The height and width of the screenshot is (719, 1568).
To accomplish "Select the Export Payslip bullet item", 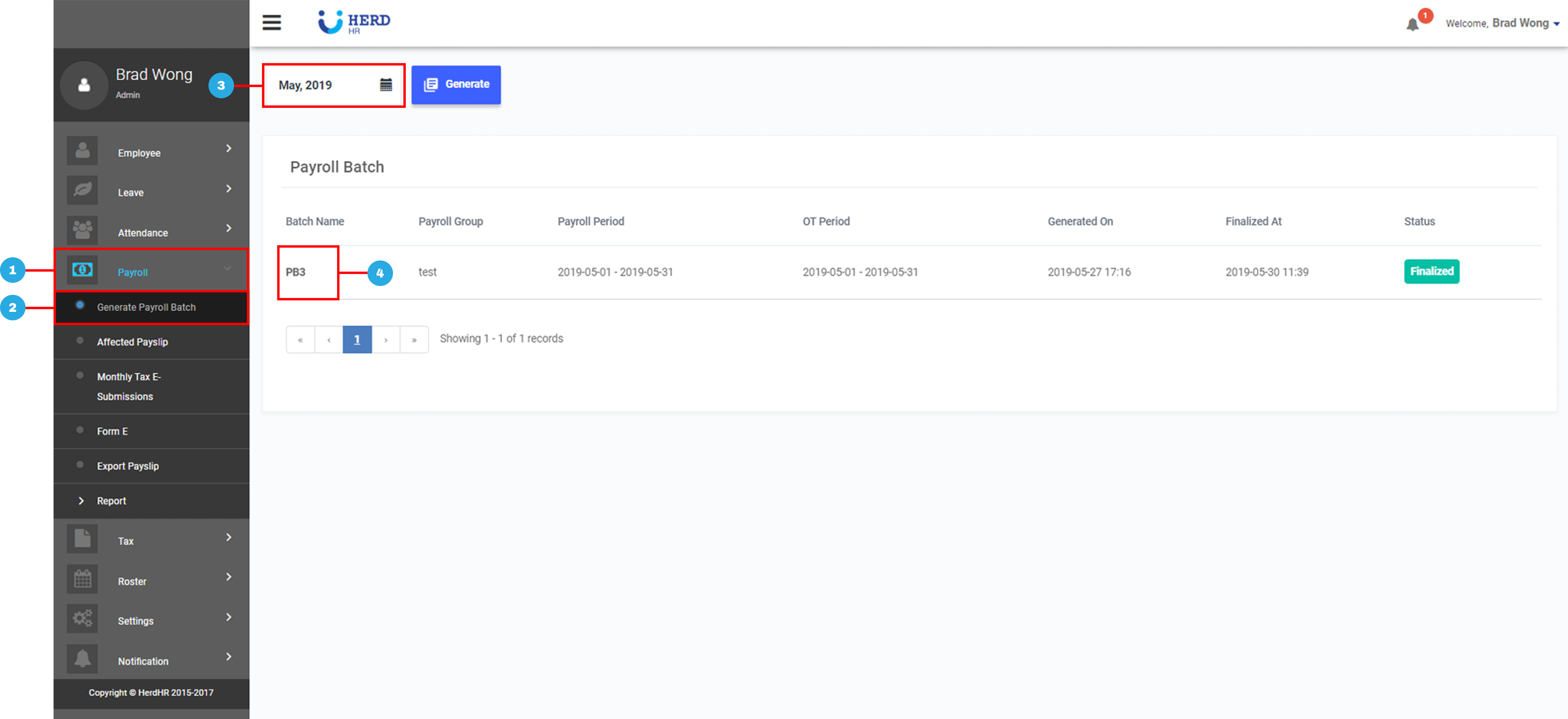I will (x=127, y=466).
